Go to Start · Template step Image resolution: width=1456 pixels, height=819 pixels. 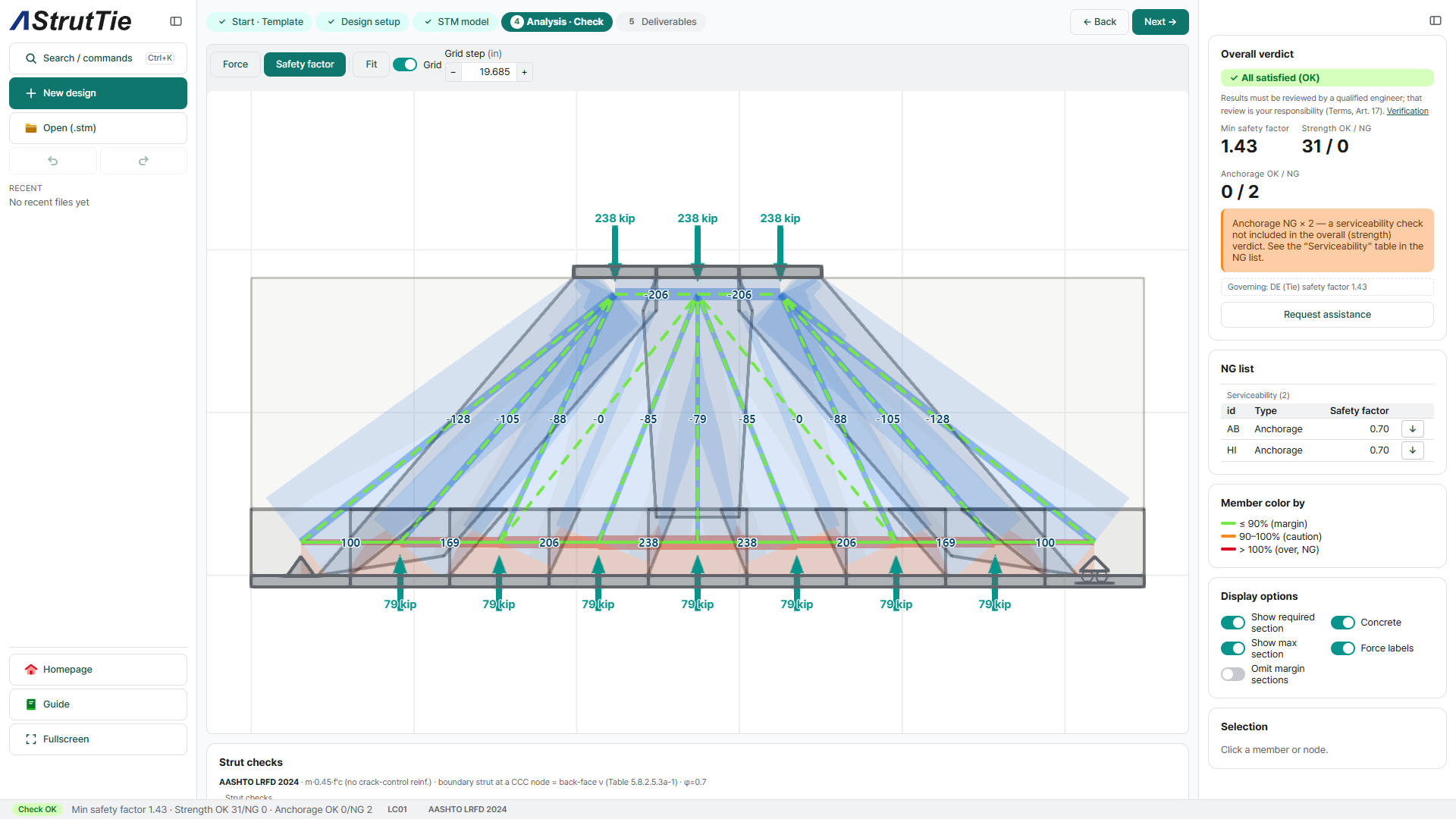click(x=260, y=22)
